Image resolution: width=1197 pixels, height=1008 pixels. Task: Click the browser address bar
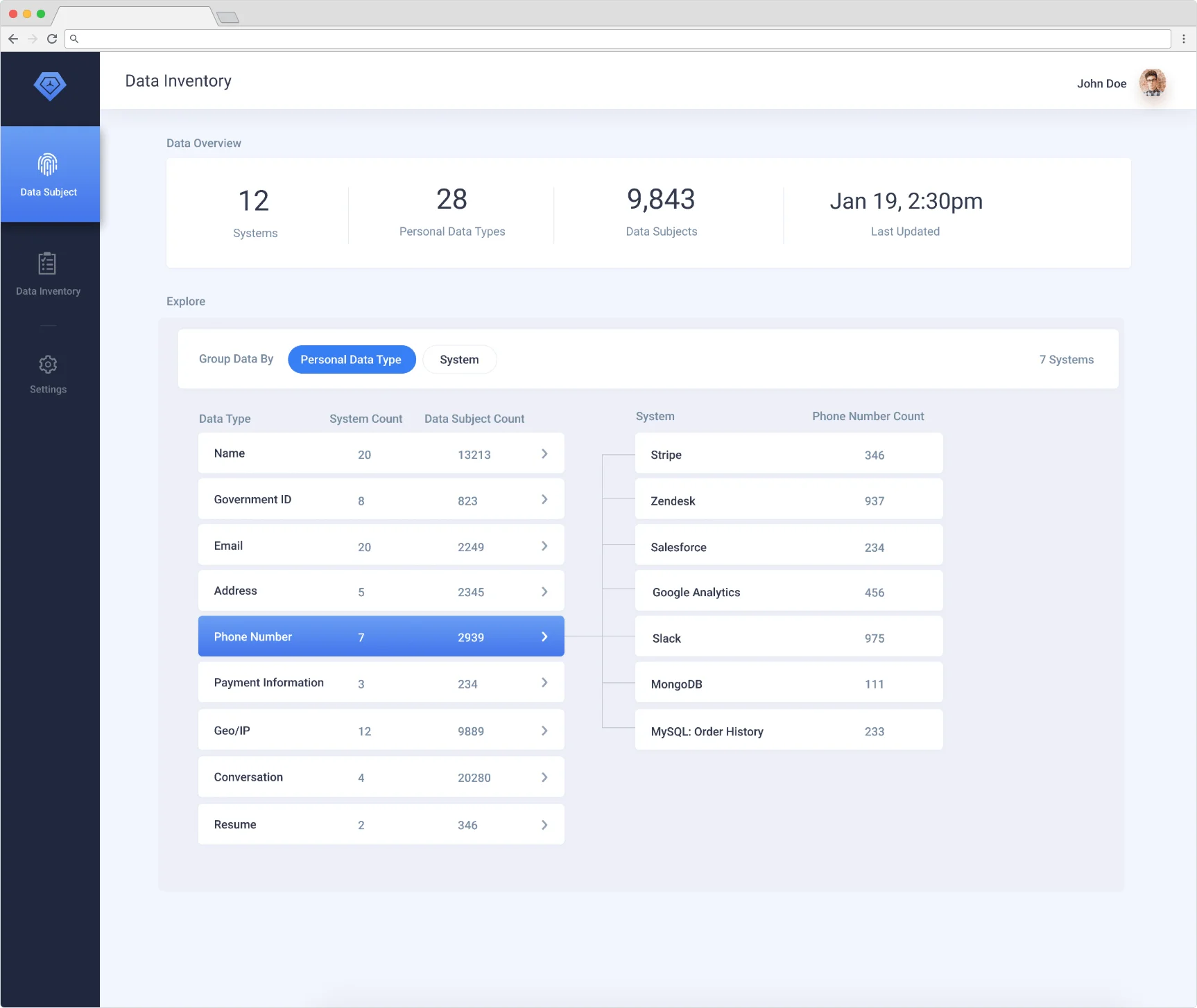pos(618,39)
